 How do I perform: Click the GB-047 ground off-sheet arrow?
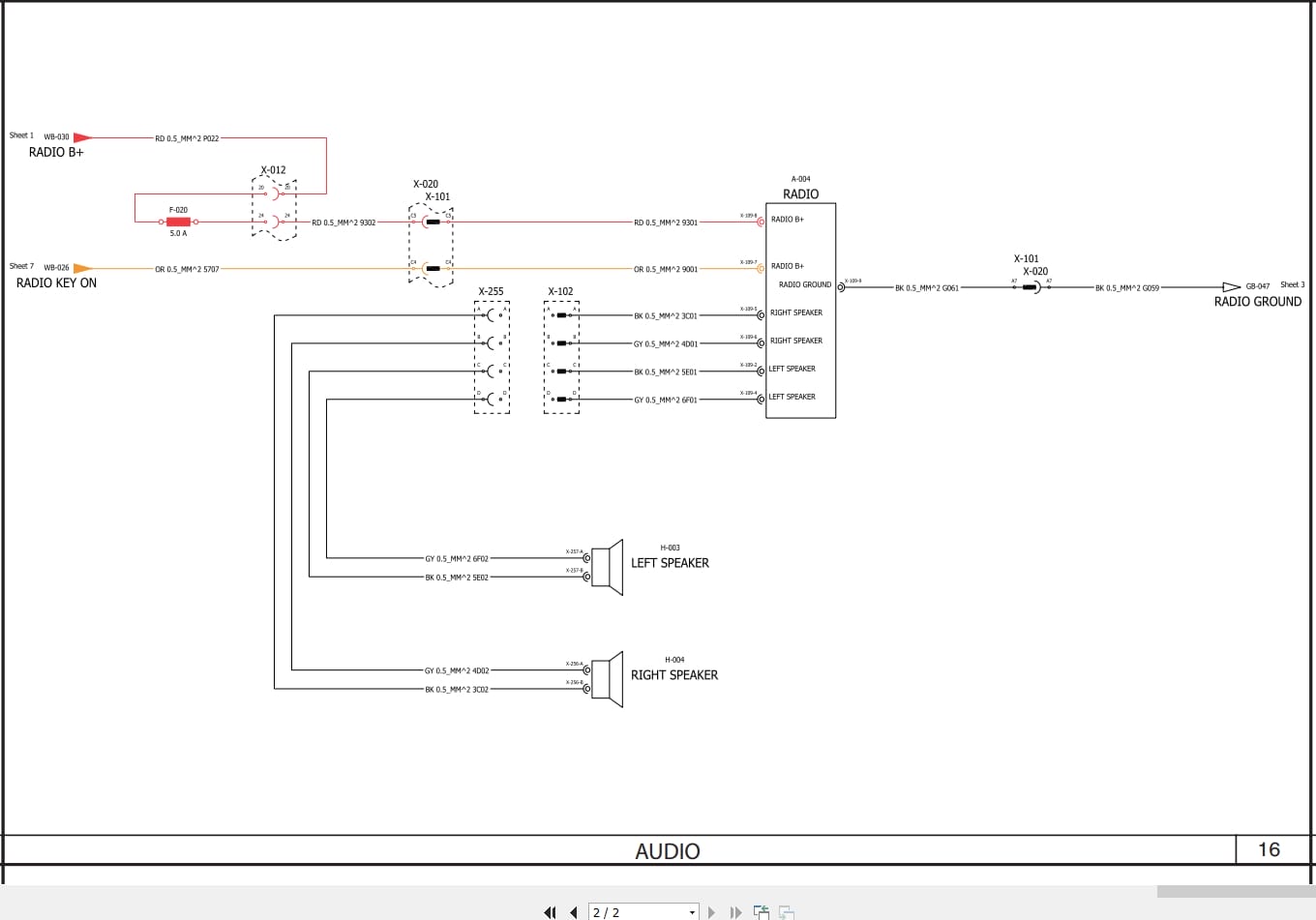(1231, 287)
